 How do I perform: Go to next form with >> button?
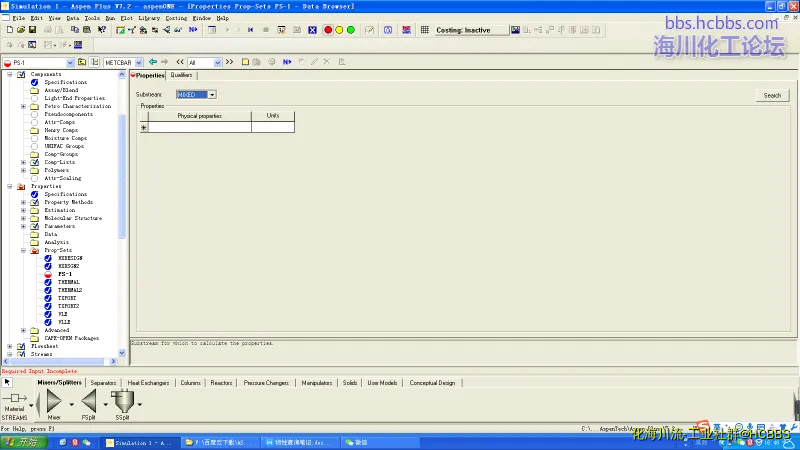[x=229, y=62]
